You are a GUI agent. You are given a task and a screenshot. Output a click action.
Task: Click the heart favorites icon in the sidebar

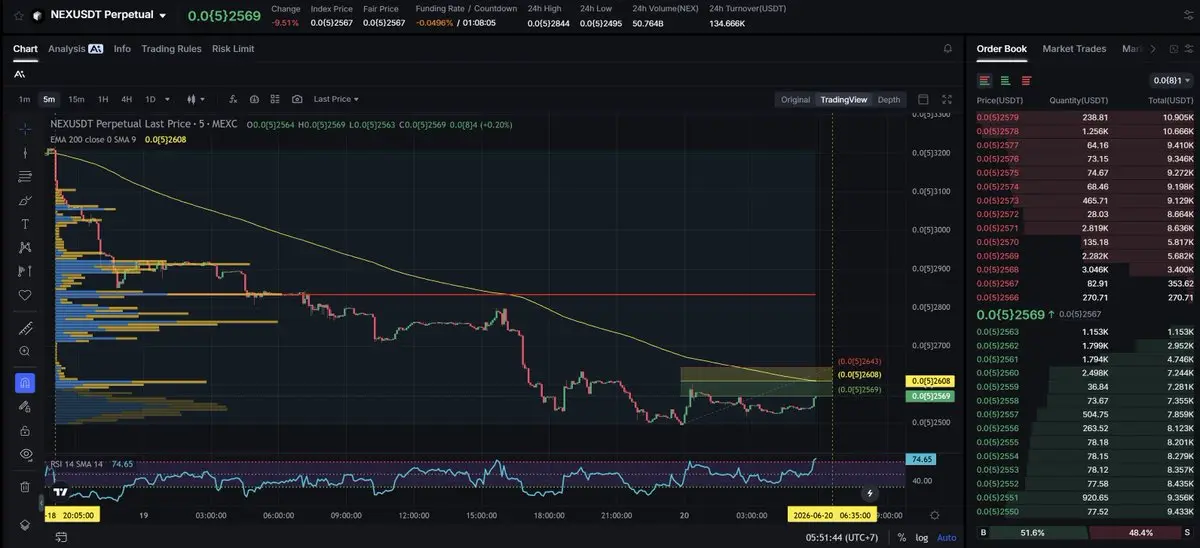[x=25, y=295]
